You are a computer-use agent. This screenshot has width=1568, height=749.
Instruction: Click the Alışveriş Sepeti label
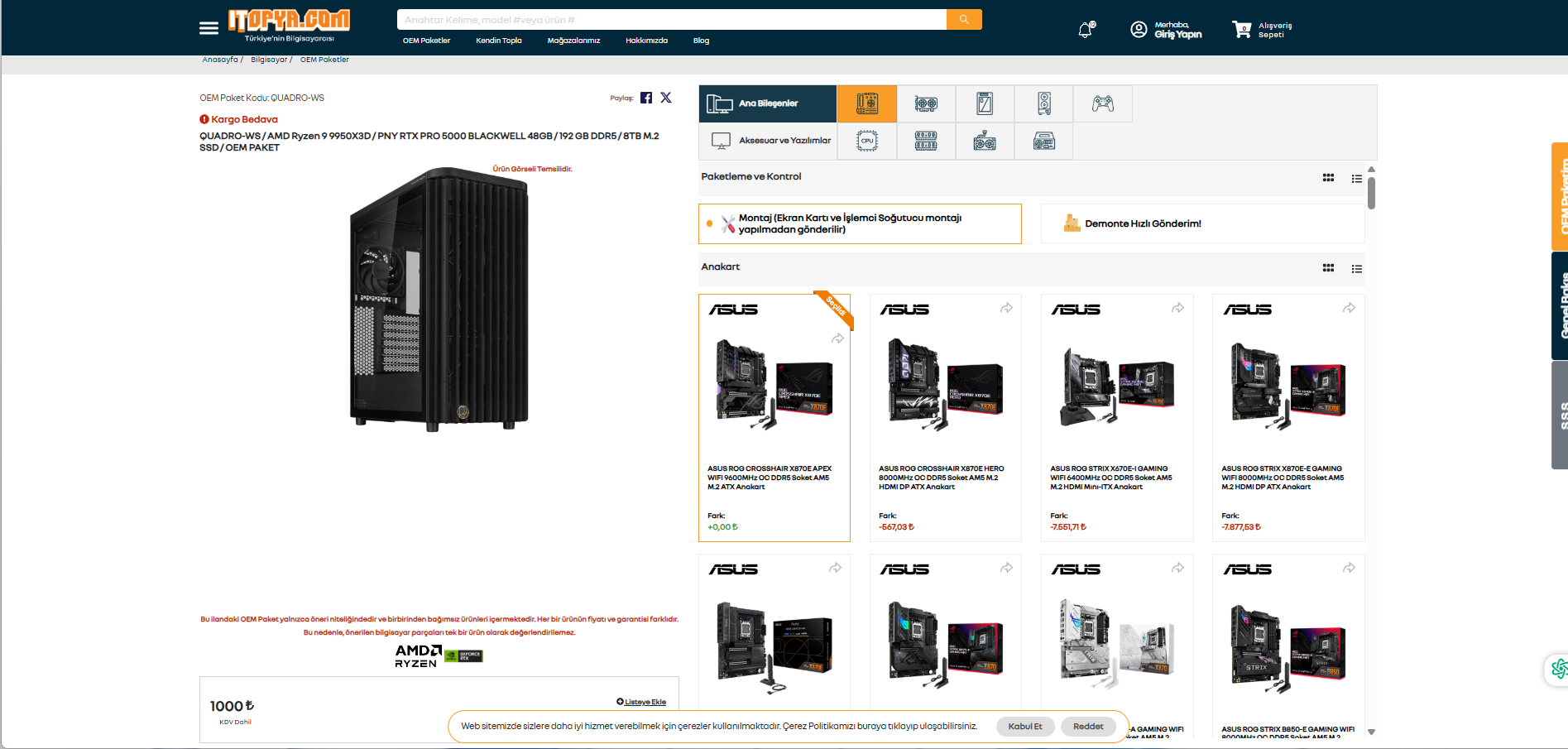coord(1275,30)
